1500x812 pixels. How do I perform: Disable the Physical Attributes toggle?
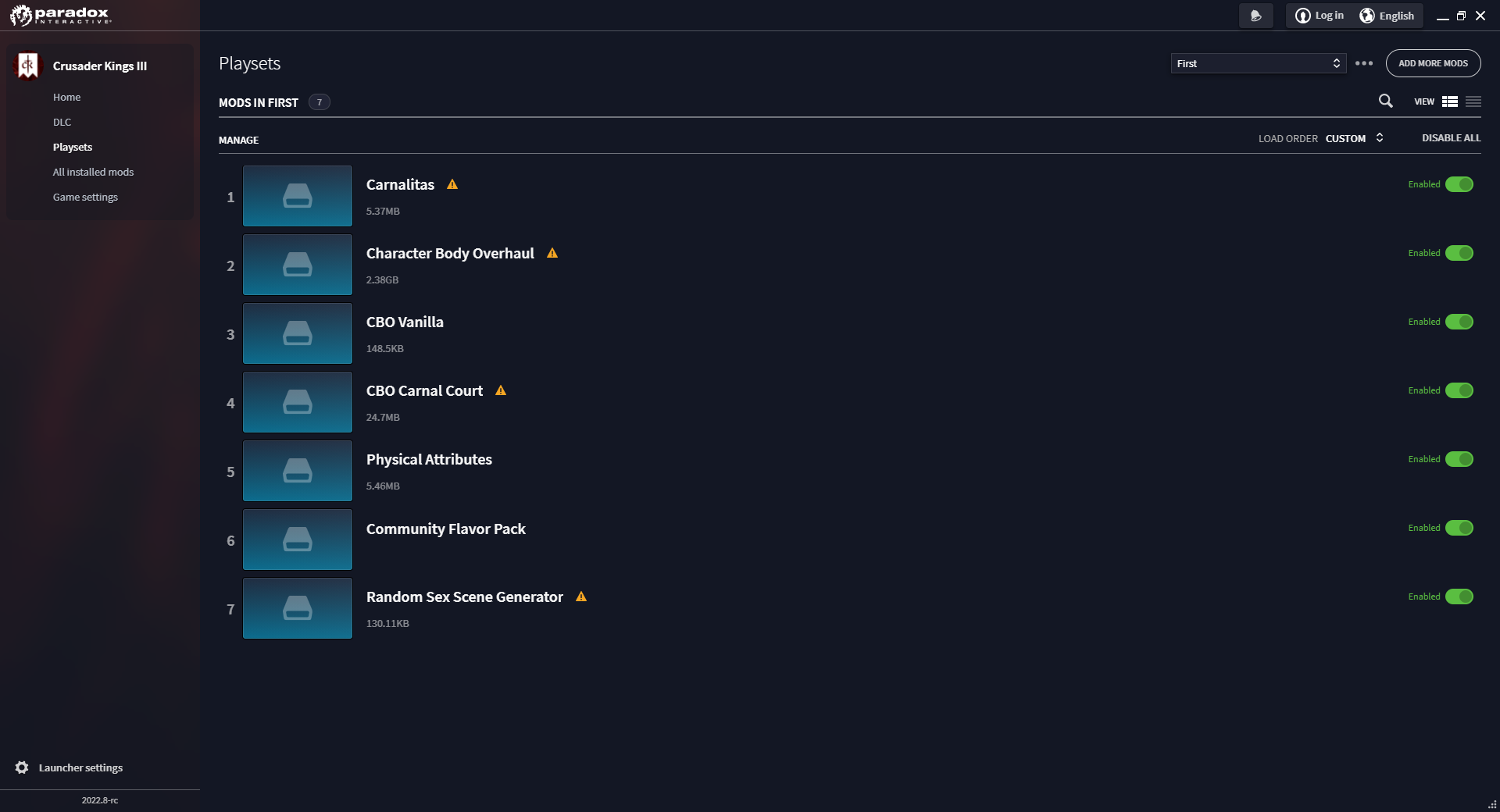(1459, 459)
